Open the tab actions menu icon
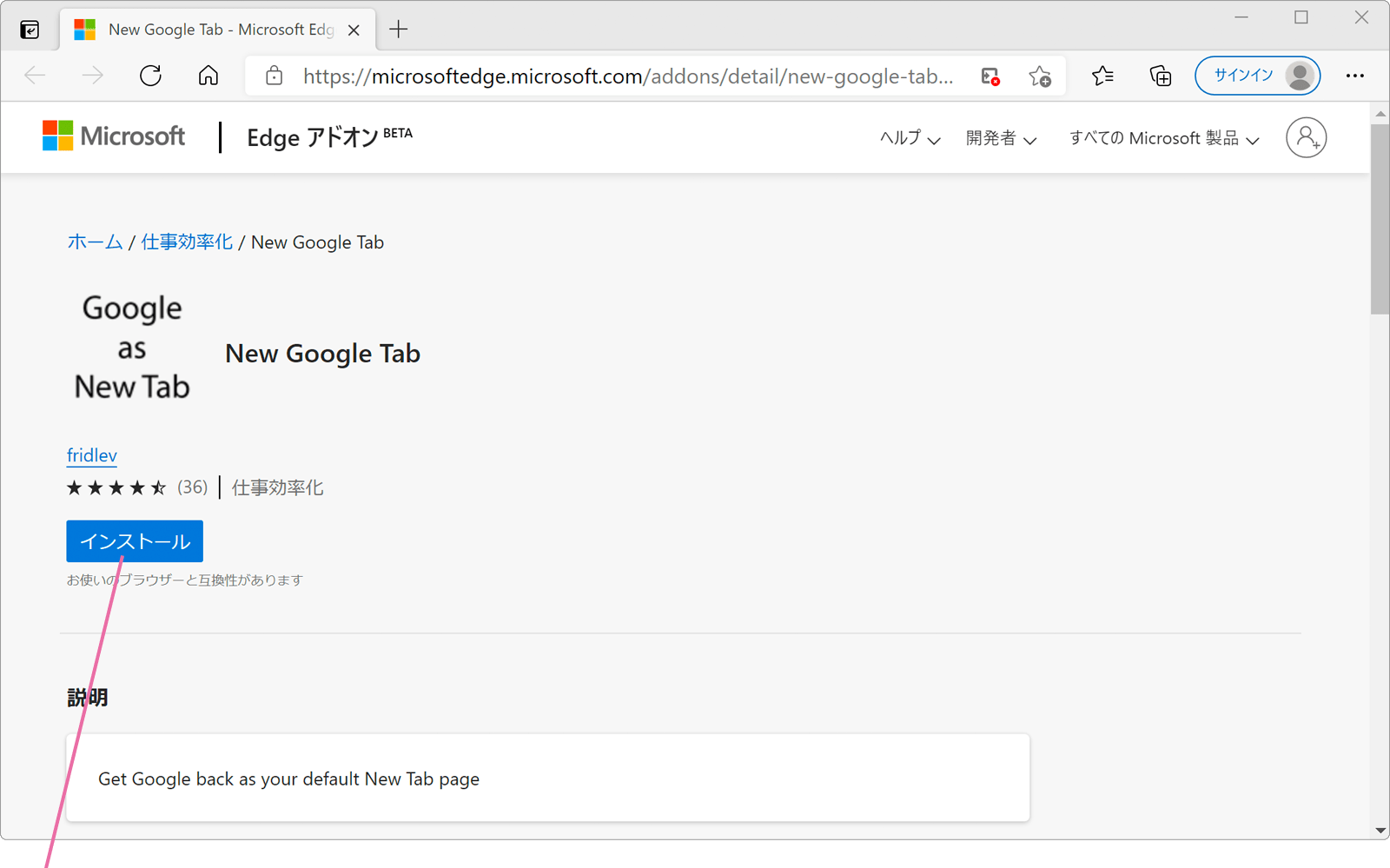This screenshot has width=1390, height=868. pos(30,30)
